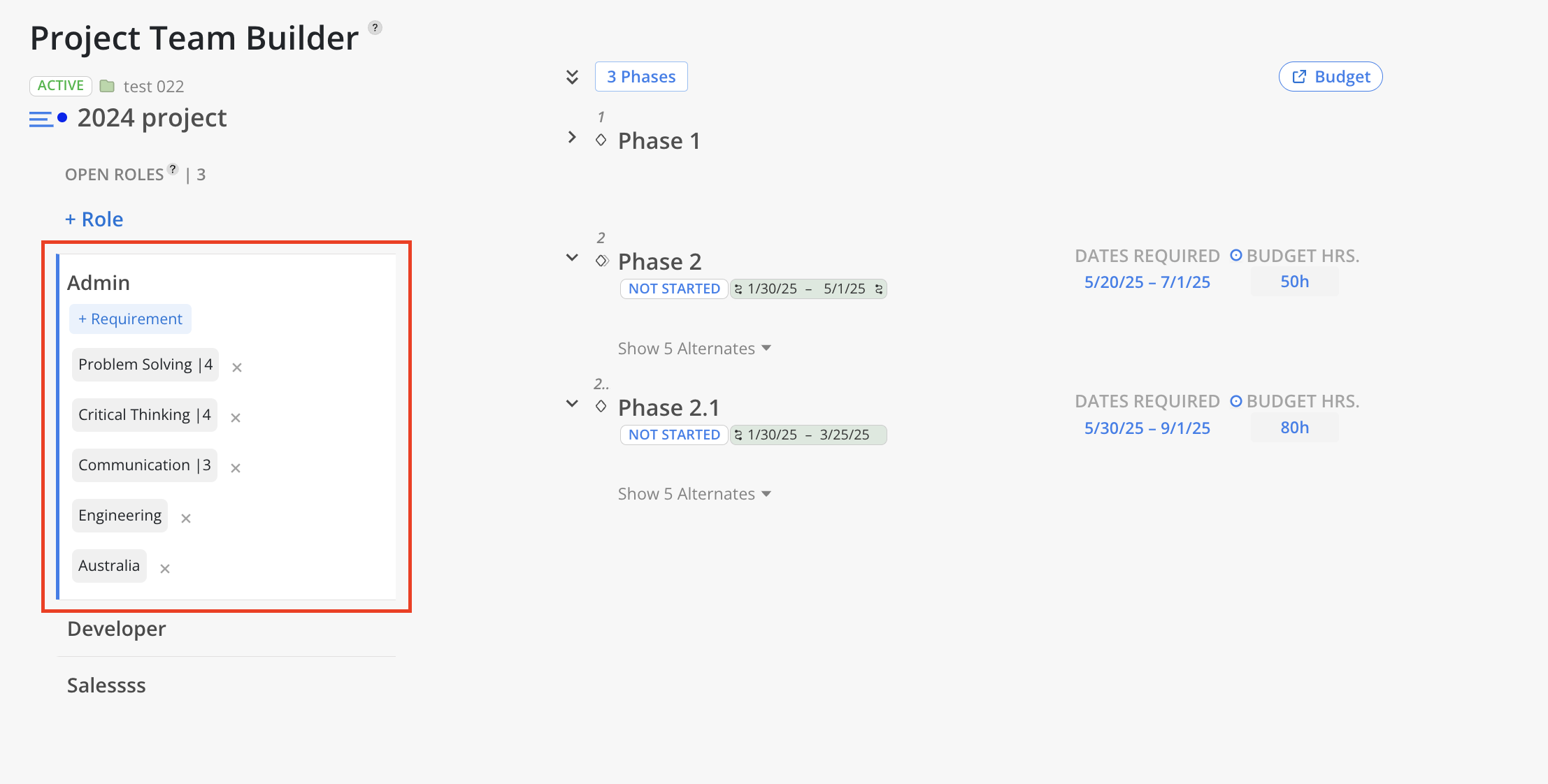Screen dimensions: 1548x784
Task: Remove the Australia requirement tag
Action: 165,568
